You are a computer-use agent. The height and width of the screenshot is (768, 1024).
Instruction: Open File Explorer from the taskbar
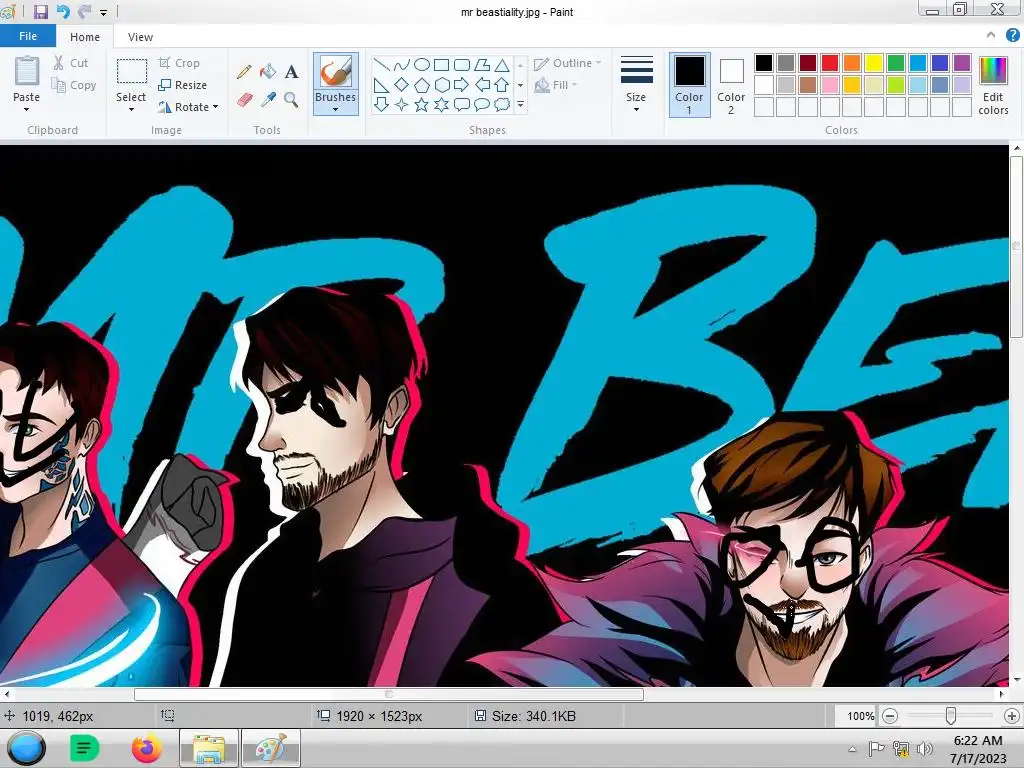pos(208,748)
